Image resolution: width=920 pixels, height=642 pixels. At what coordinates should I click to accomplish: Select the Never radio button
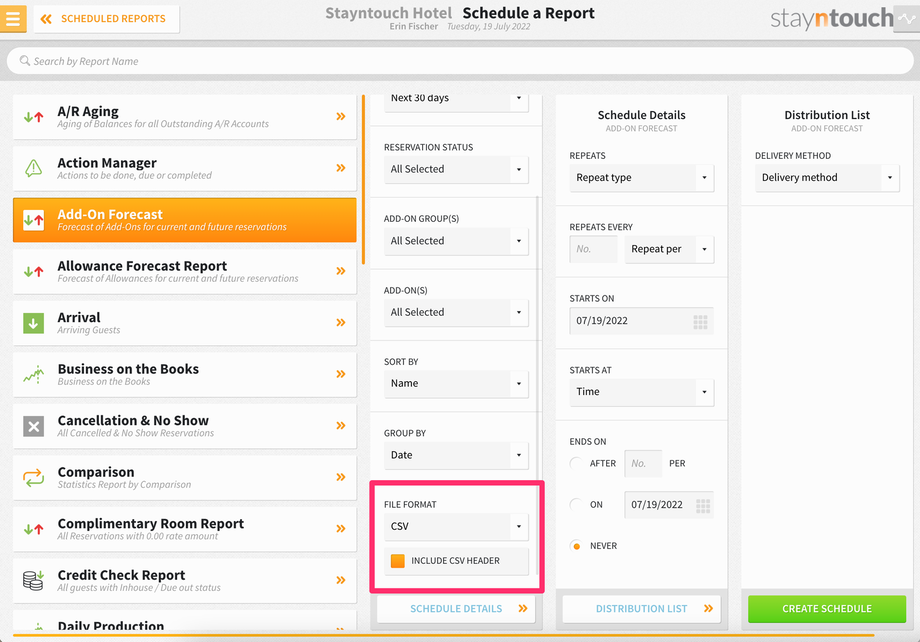pyautogui.click(x=576, y=546)
